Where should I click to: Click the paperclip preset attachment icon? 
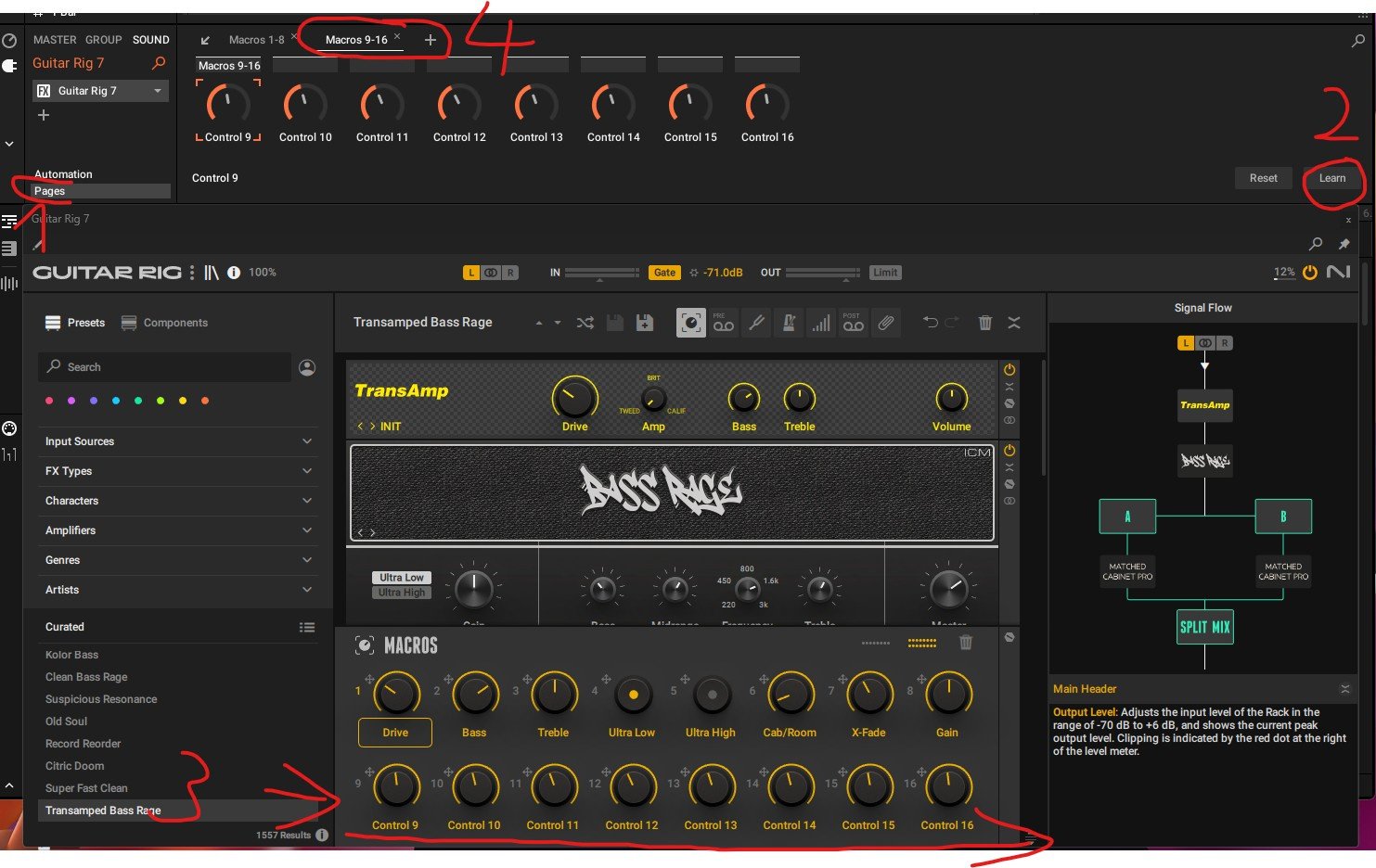click(x=886, y=323)
